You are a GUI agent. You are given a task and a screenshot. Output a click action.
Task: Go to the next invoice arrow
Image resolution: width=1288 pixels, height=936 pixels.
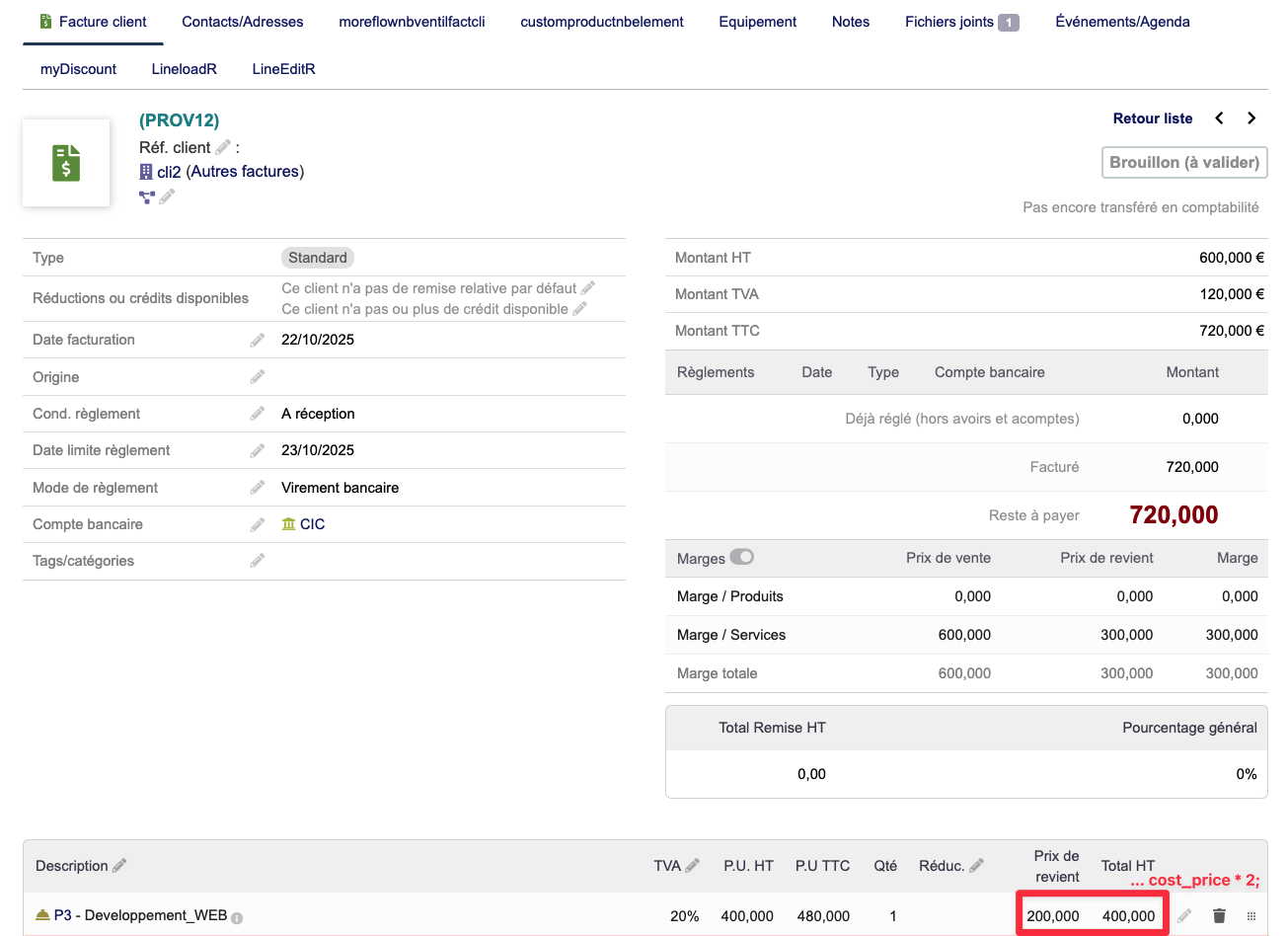point(1251,118)
